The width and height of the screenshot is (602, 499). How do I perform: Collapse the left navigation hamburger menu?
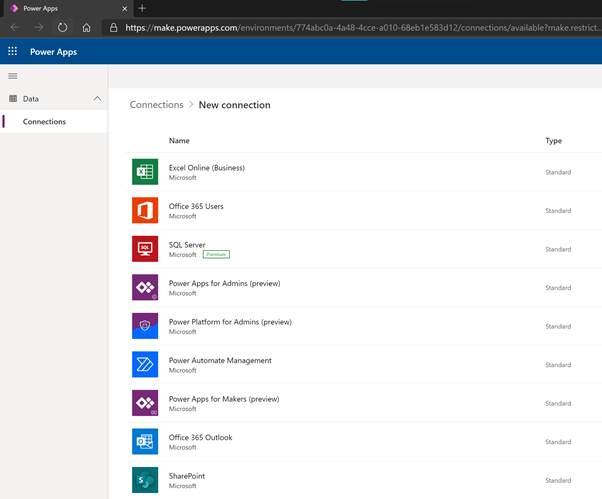(x=13, y=76)
